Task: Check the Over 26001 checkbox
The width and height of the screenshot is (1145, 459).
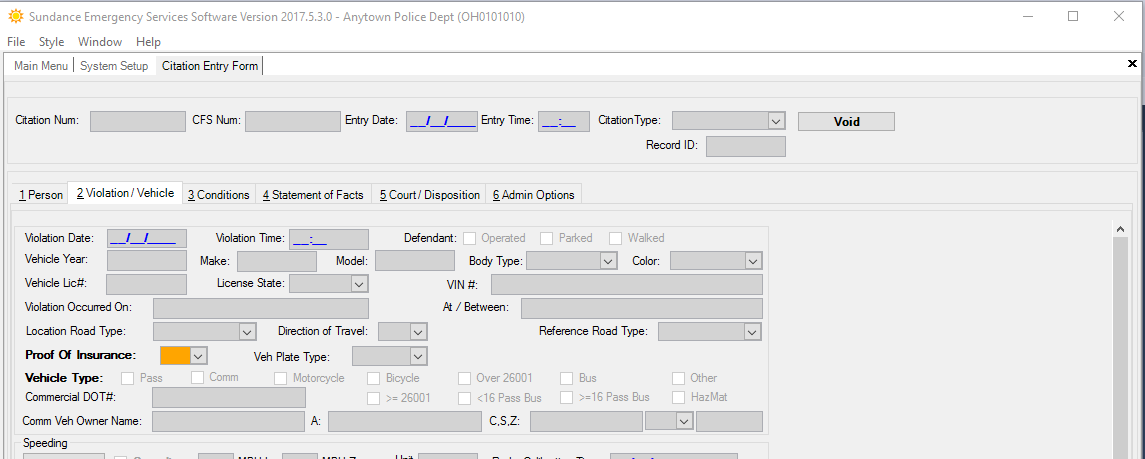Action: tap(464, 378)
